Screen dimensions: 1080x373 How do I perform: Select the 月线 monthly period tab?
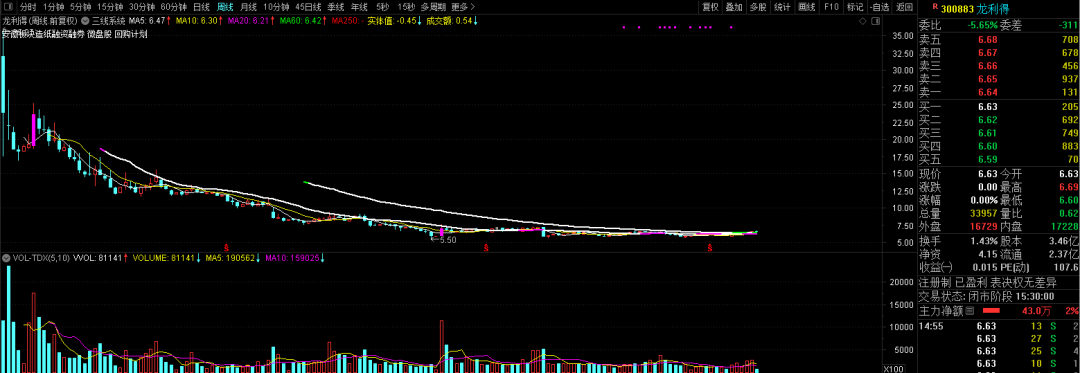248,7
